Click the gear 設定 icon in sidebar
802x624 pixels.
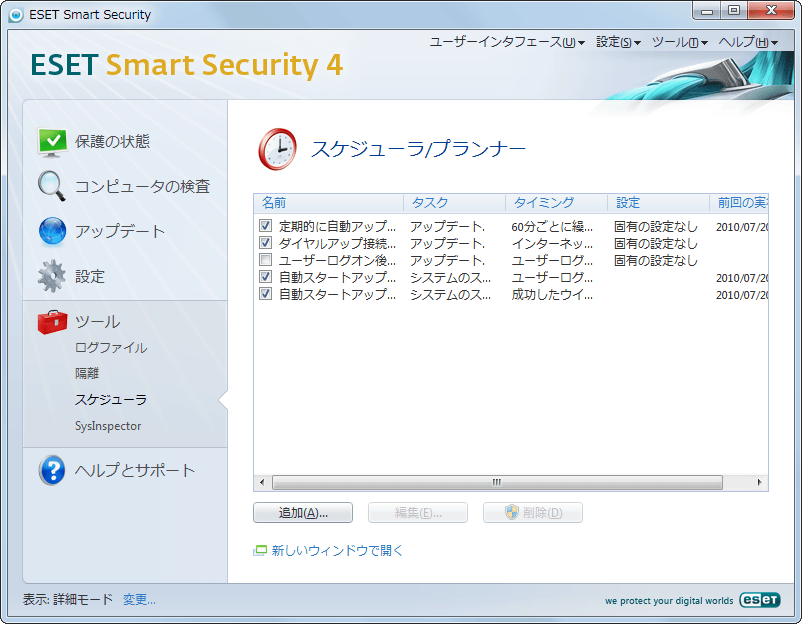coord(53,276)
